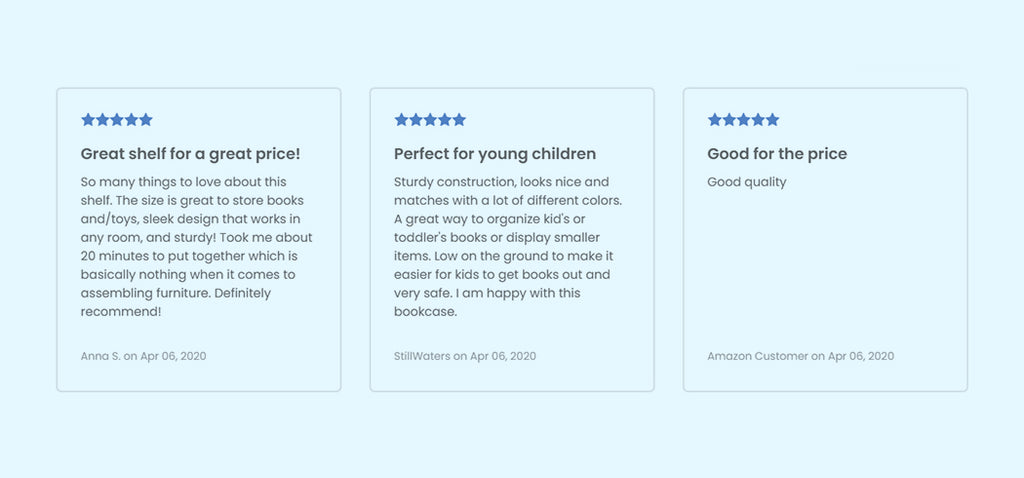The height and width of the screenshot is (478, 1024).
Task: Click third star in StillWaters review
Action: point(430,120)
